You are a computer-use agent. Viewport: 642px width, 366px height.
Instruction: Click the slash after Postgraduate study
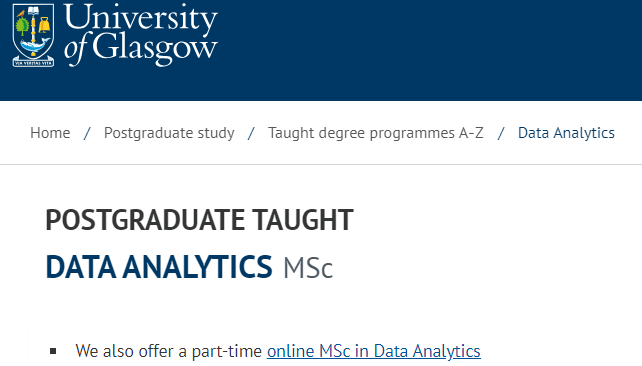coord(251,133)
